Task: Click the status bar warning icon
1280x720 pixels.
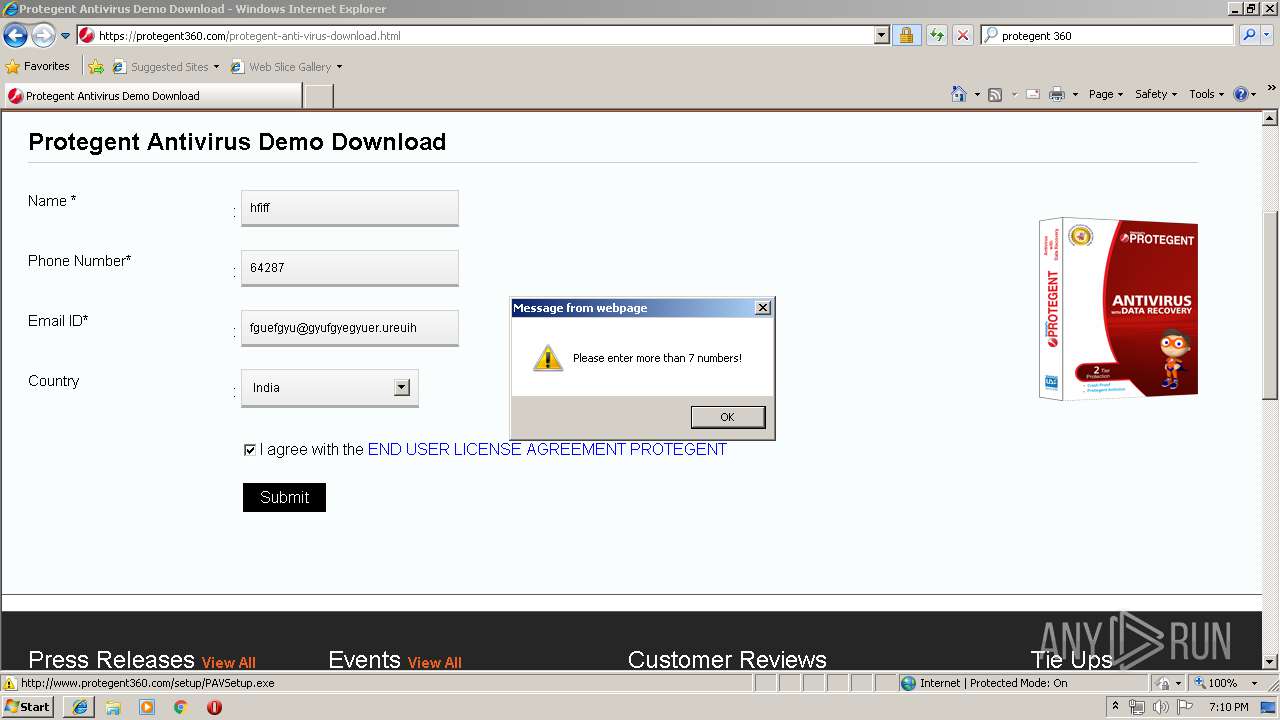Action: pyautogui.click(x=10, y=683)
